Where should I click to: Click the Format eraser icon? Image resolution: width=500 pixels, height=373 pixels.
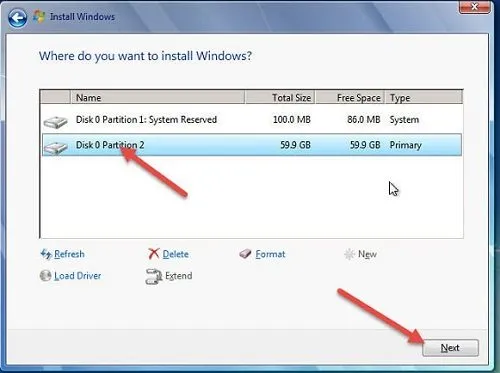click(246, 254)
